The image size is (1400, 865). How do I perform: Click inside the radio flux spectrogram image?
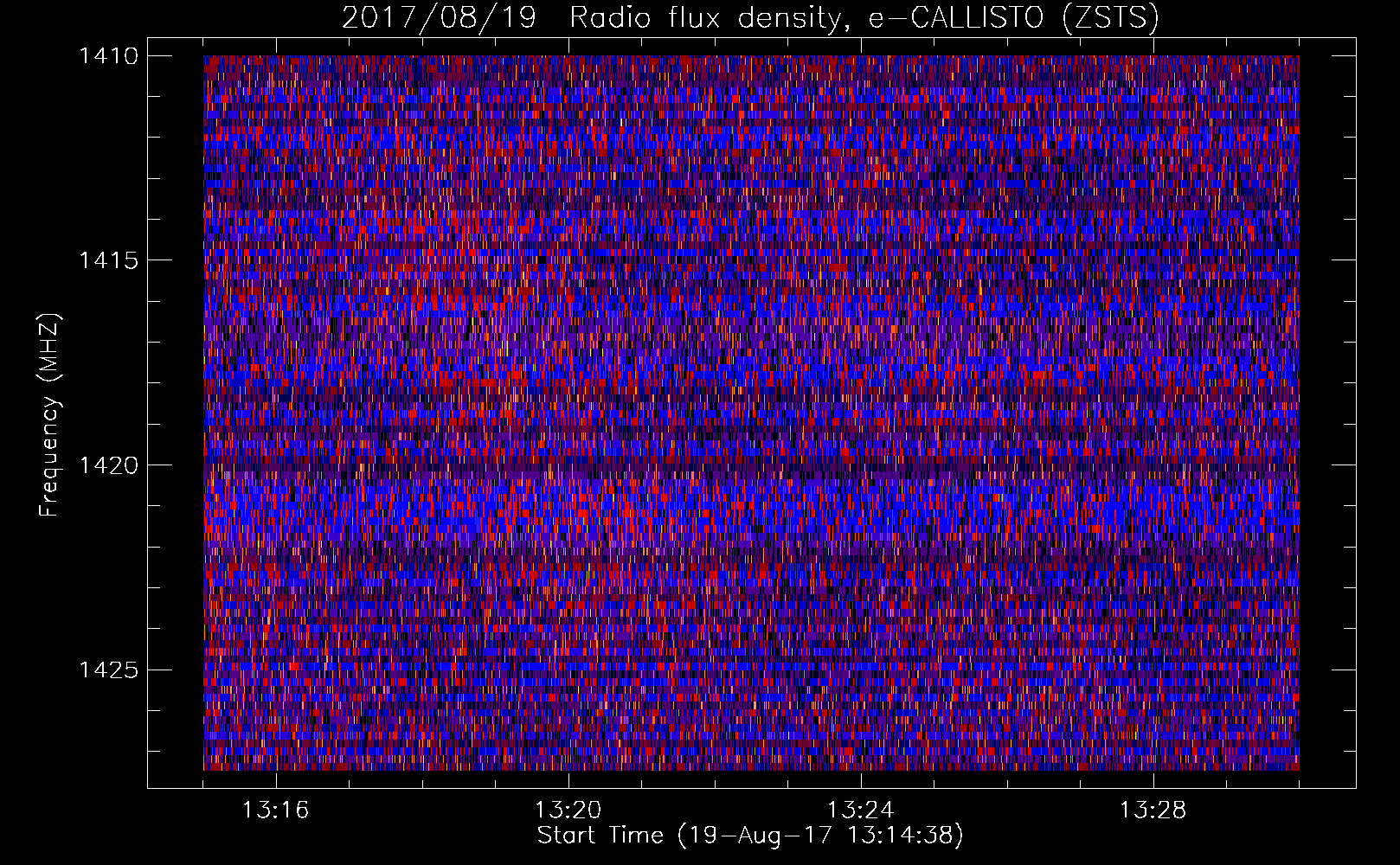click(751, 413)
